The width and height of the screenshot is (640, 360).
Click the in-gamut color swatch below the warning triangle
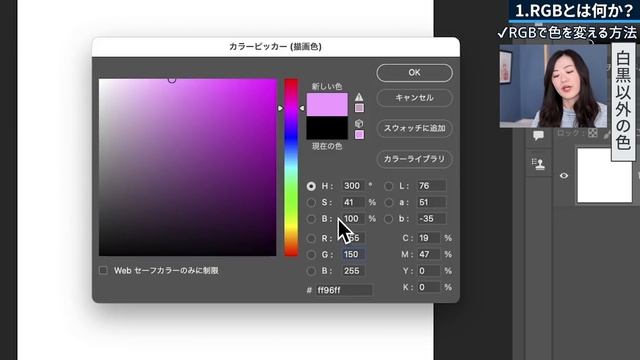click(x=359, y=108)
